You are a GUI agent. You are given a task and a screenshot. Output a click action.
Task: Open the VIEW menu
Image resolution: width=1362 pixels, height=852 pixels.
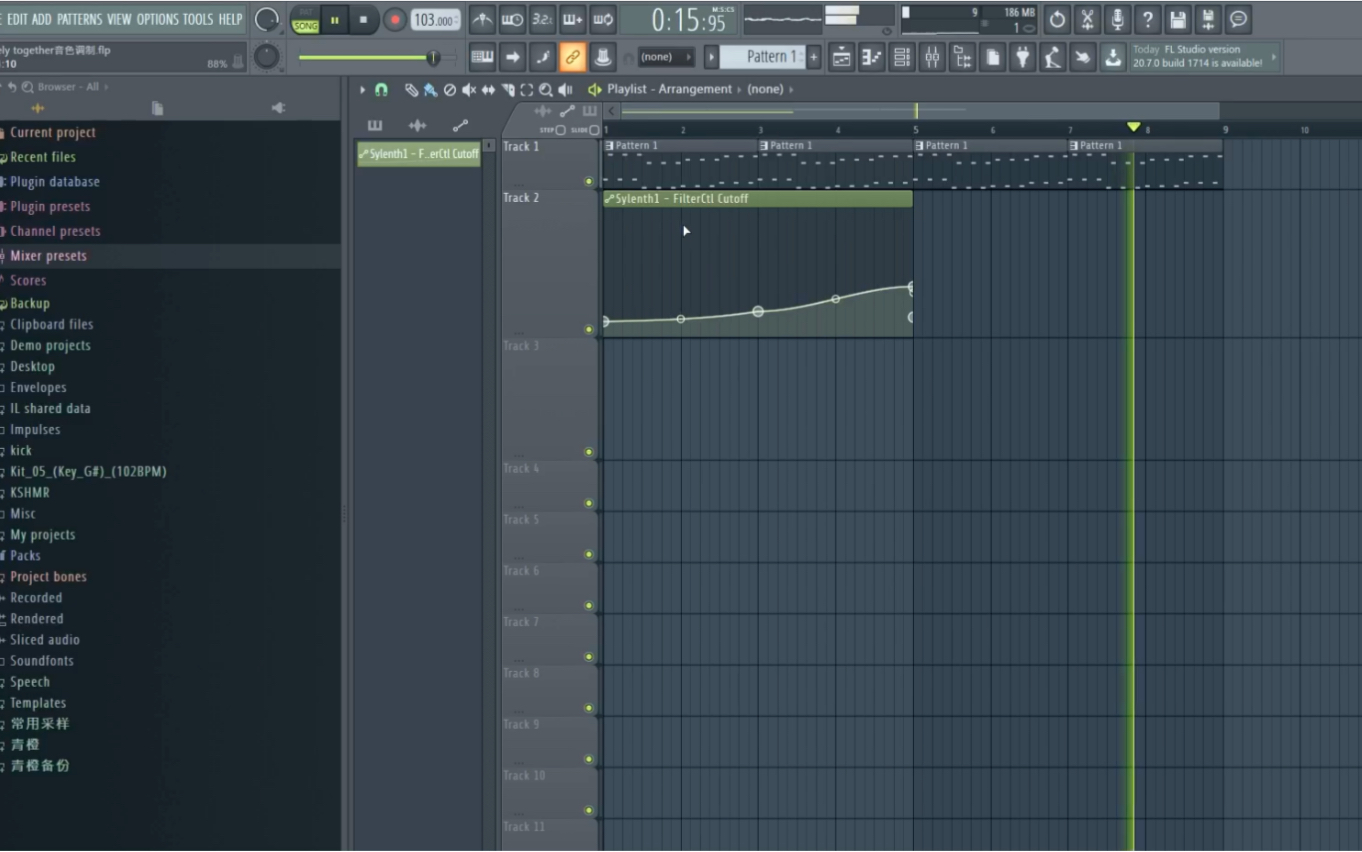[119, 19]
